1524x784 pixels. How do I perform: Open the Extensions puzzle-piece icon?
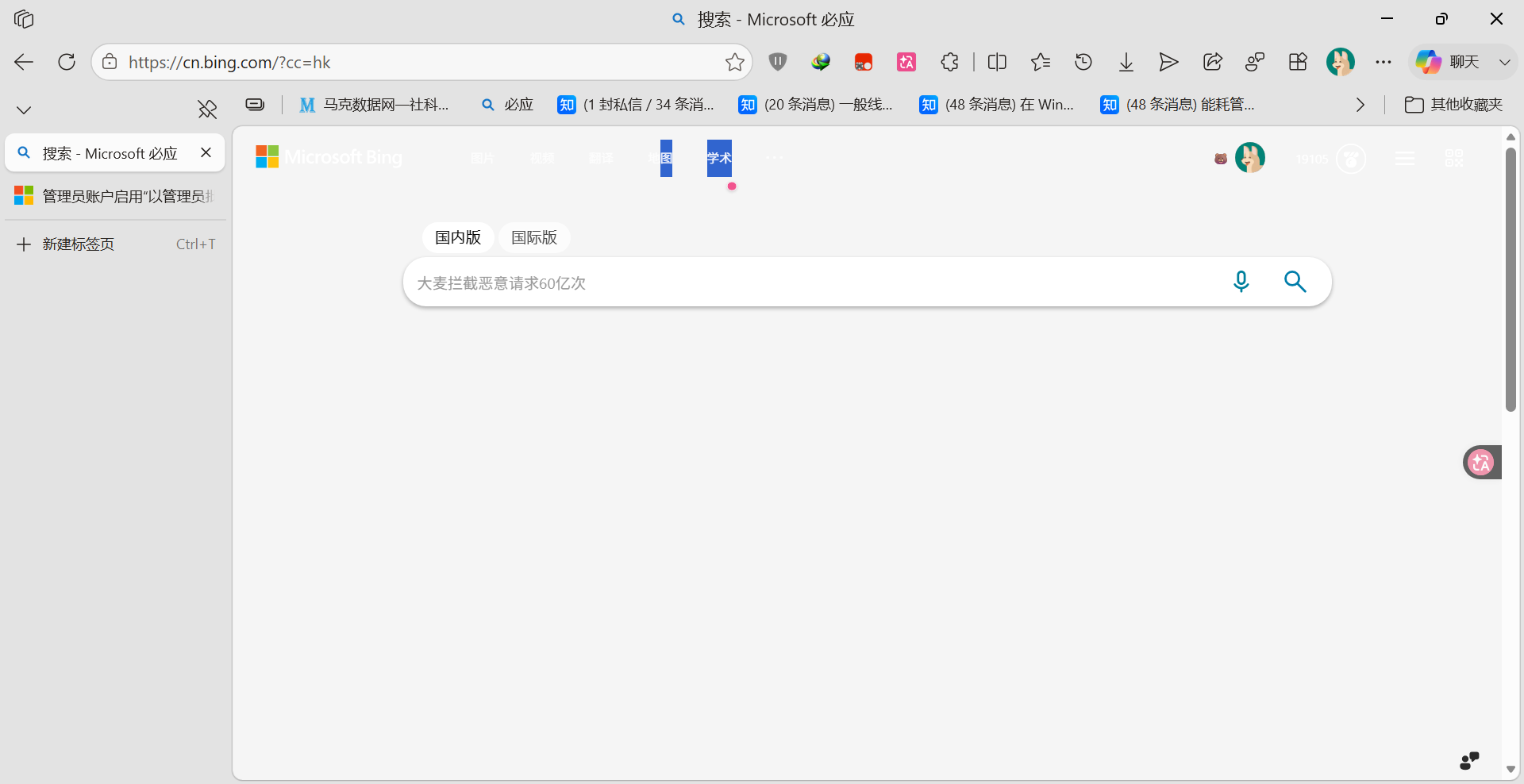949,62
